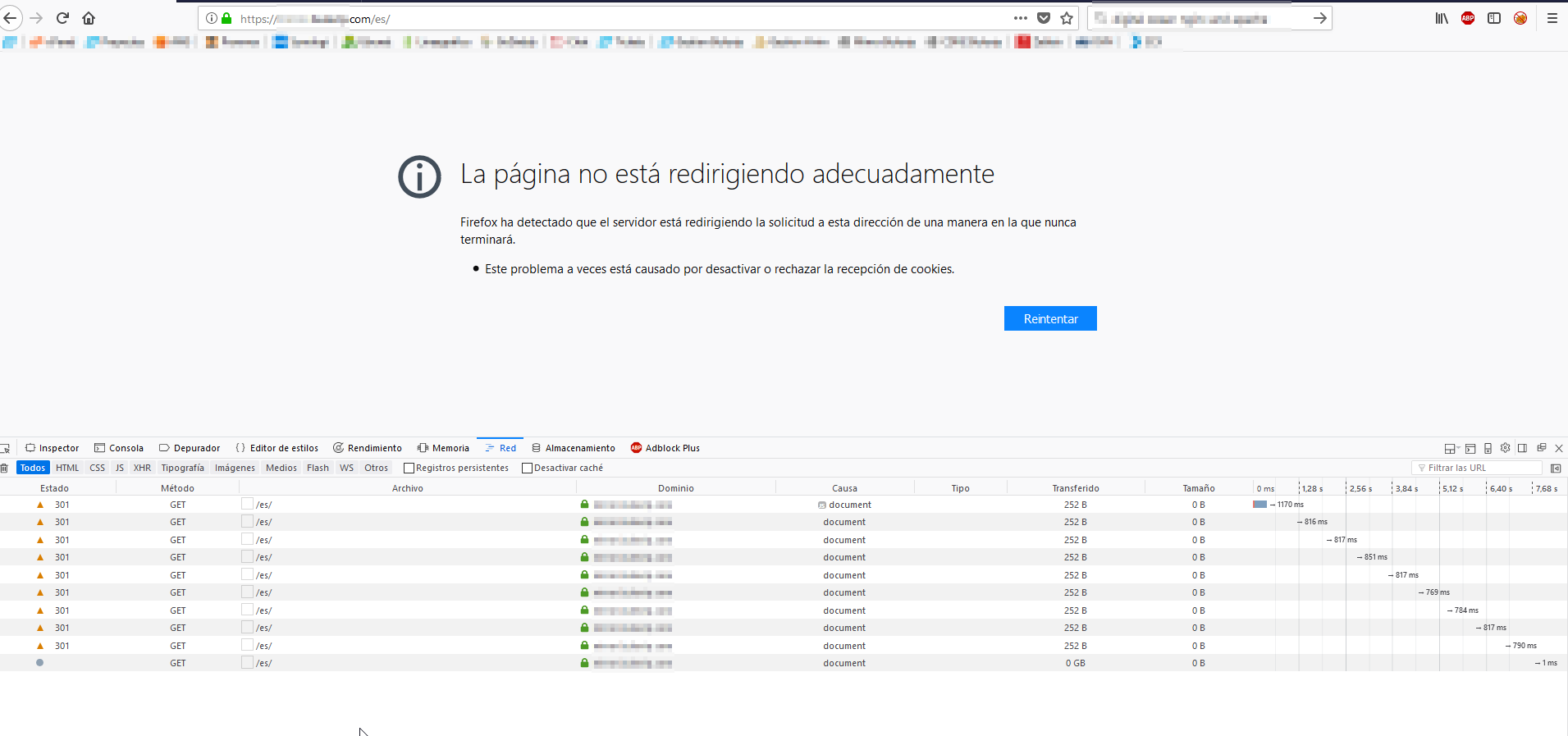Screen dimensions: 1568x736
Task: Open the Firefox hamburger menu
Action: pyautogui.click(x=1552, y=18)
